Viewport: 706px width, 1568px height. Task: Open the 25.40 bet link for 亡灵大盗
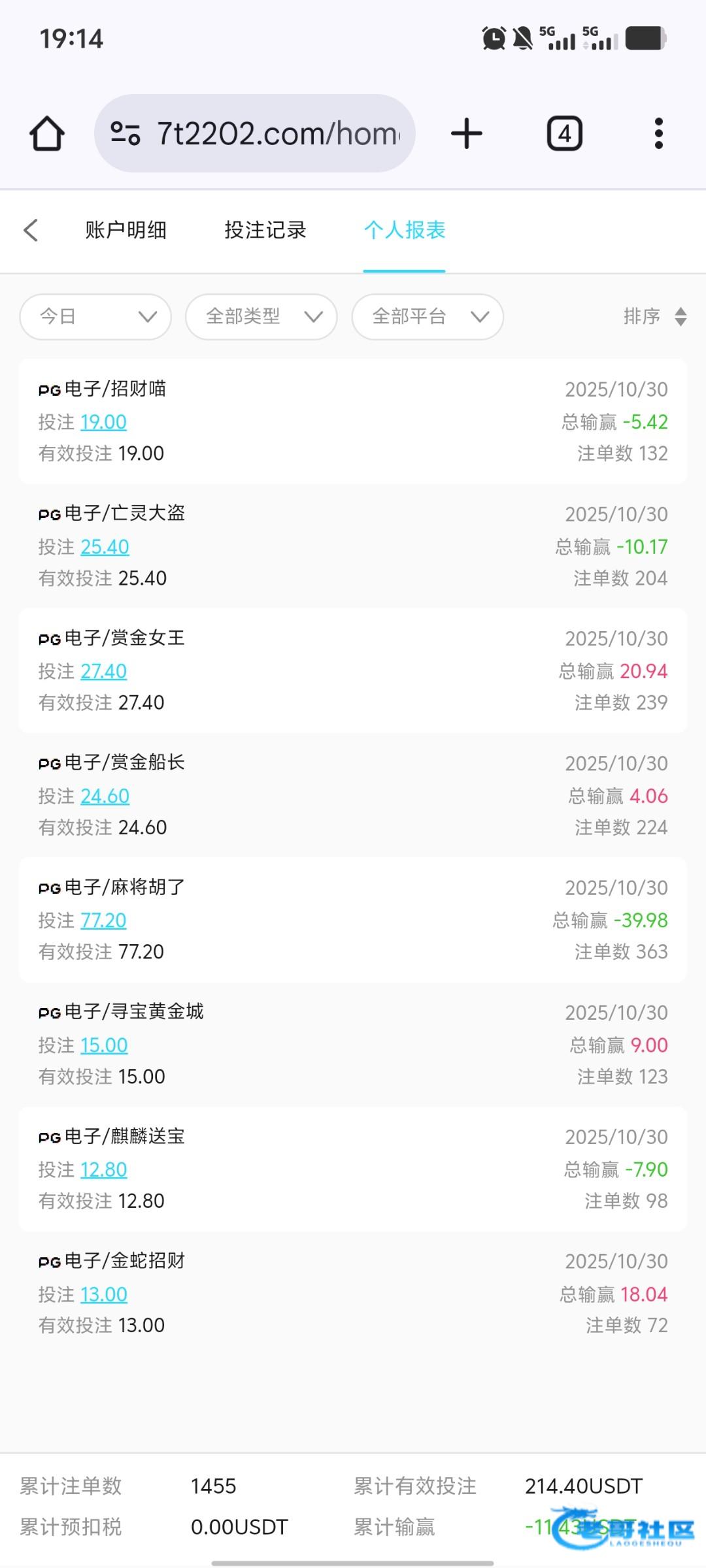pos(105,547)
